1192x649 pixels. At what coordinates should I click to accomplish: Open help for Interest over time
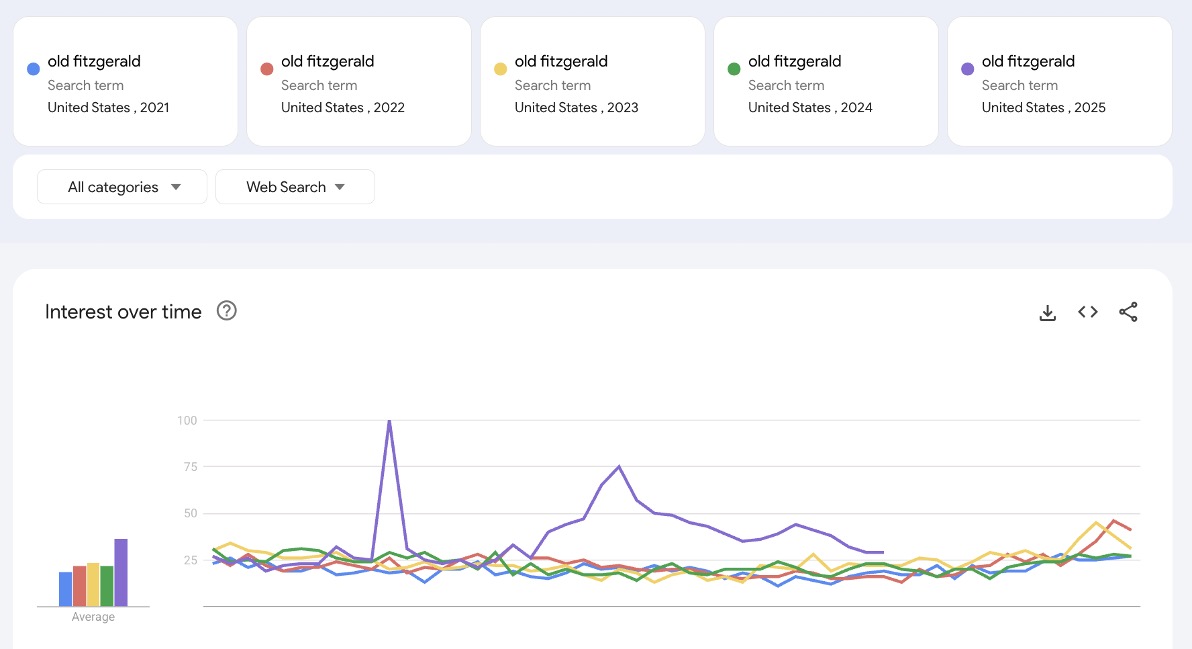(x=227, y=311)
